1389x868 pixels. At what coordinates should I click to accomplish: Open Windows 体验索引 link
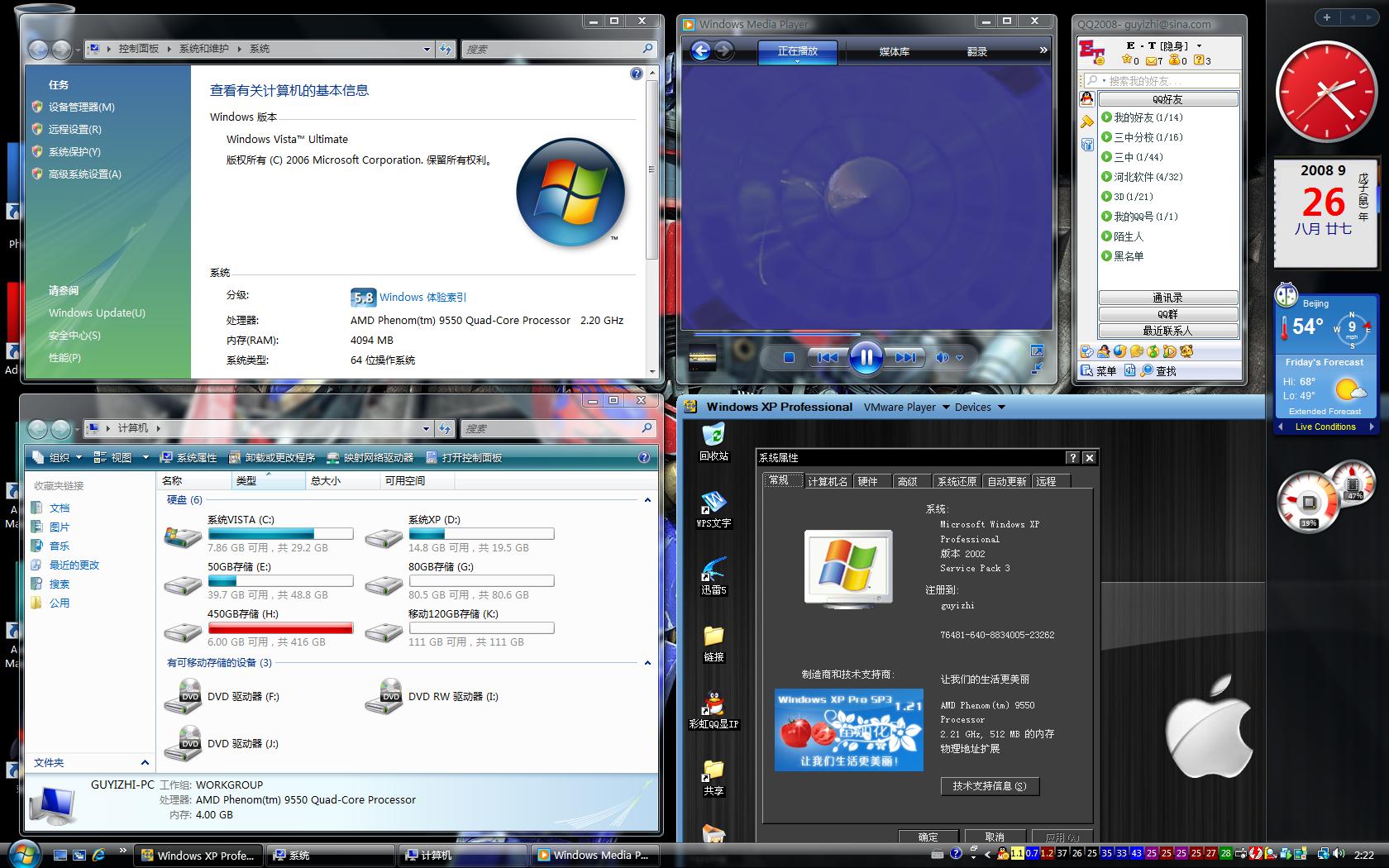(422, 298)
